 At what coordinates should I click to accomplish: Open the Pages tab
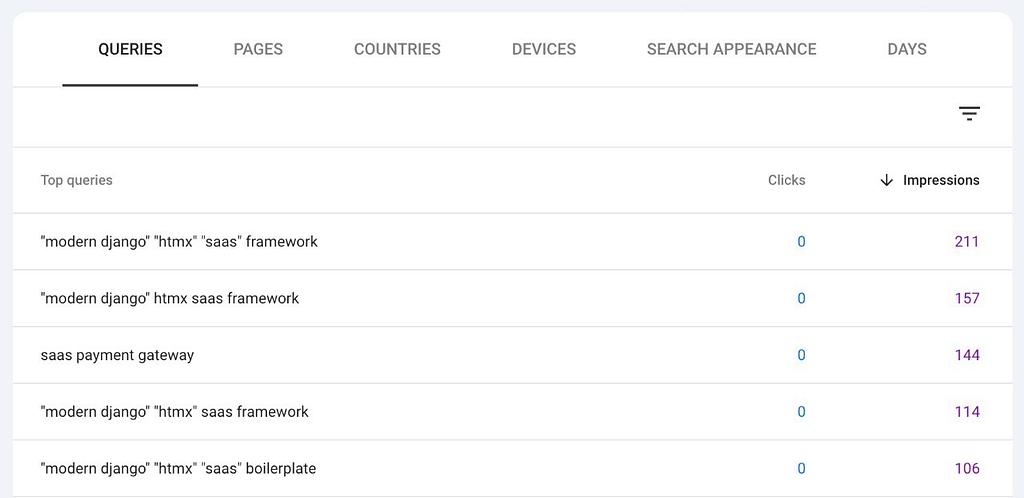click(258, 49)
